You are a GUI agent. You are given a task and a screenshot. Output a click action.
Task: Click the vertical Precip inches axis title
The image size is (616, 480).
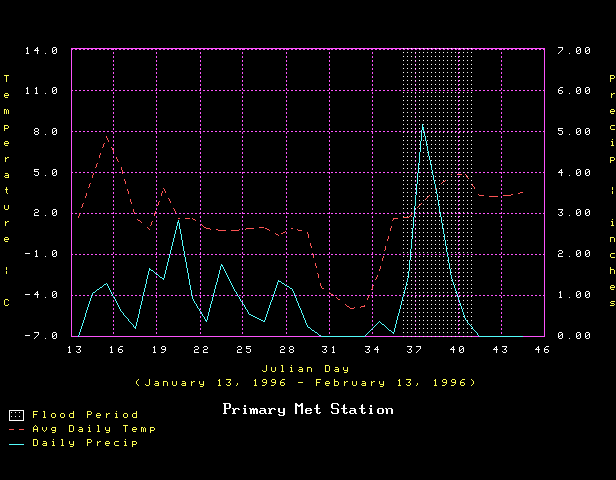pos(612,190)
